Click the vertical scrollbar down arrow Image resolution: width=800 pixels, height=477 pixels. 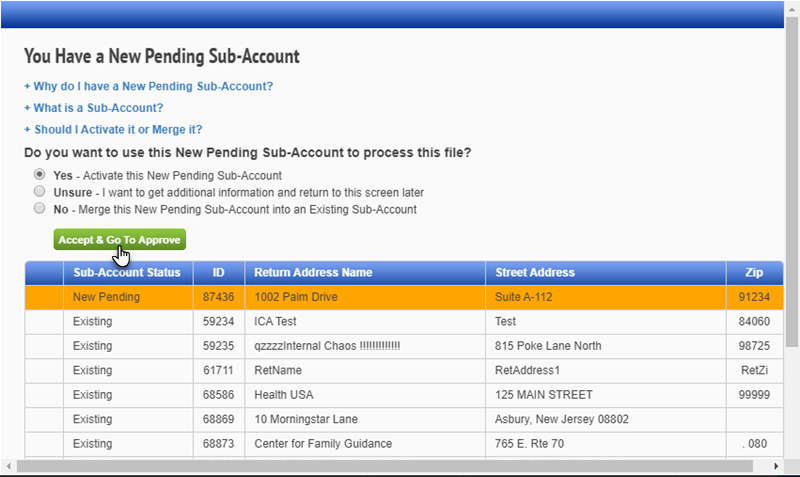tap(791, 450)
